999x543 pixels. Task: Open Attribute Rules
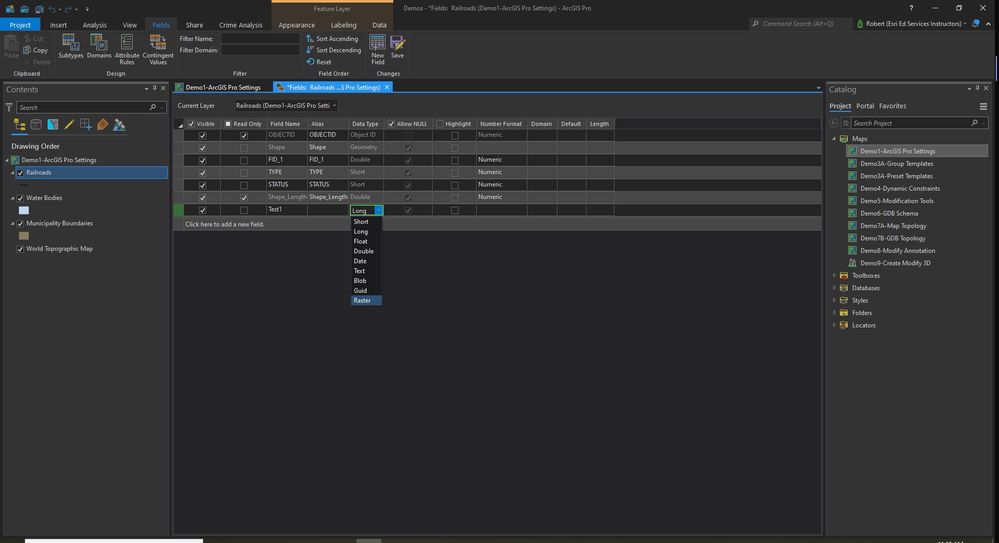point(127,49)
